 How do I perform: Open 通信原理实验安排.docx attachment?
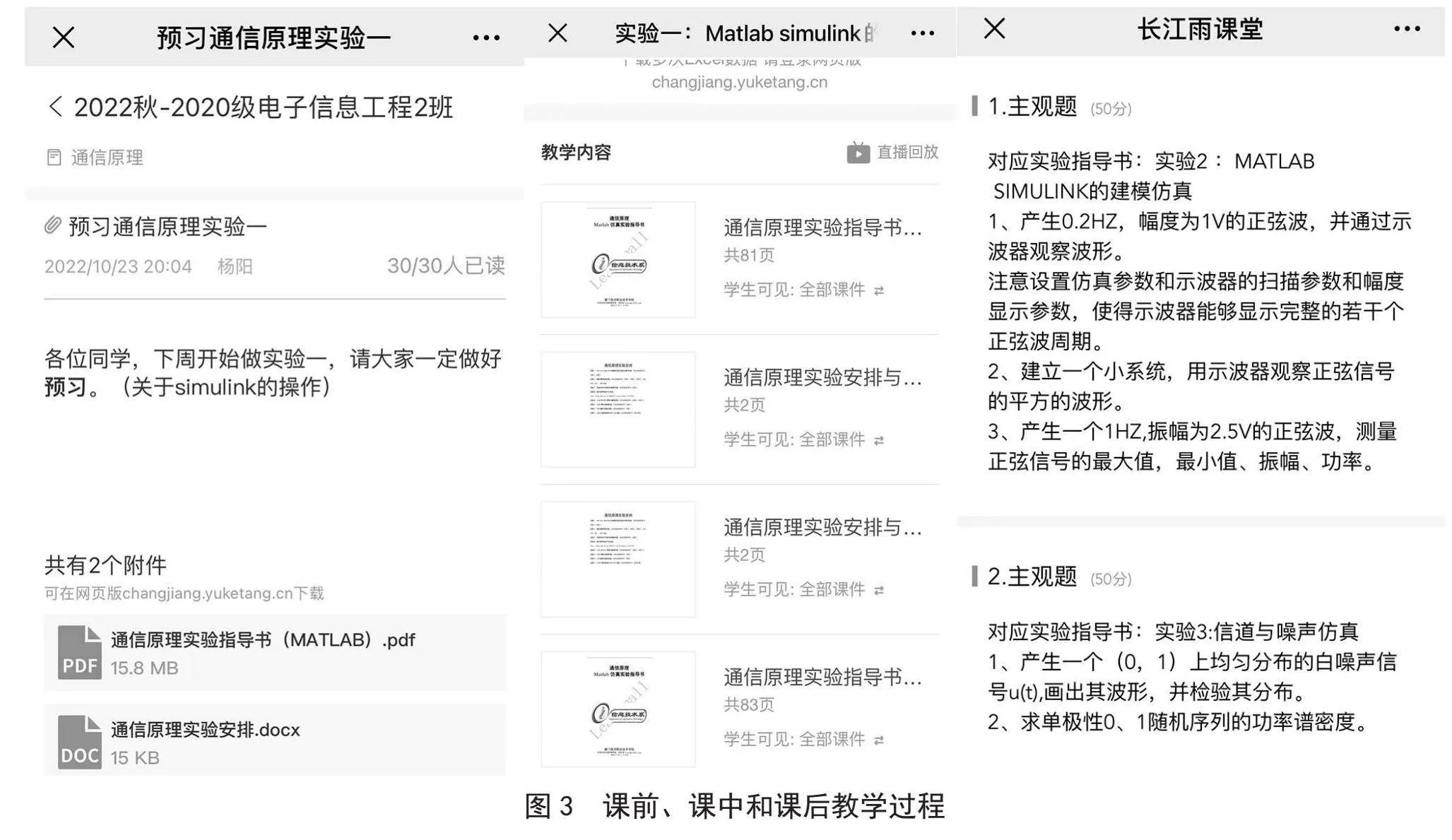(x=274, y=740)
